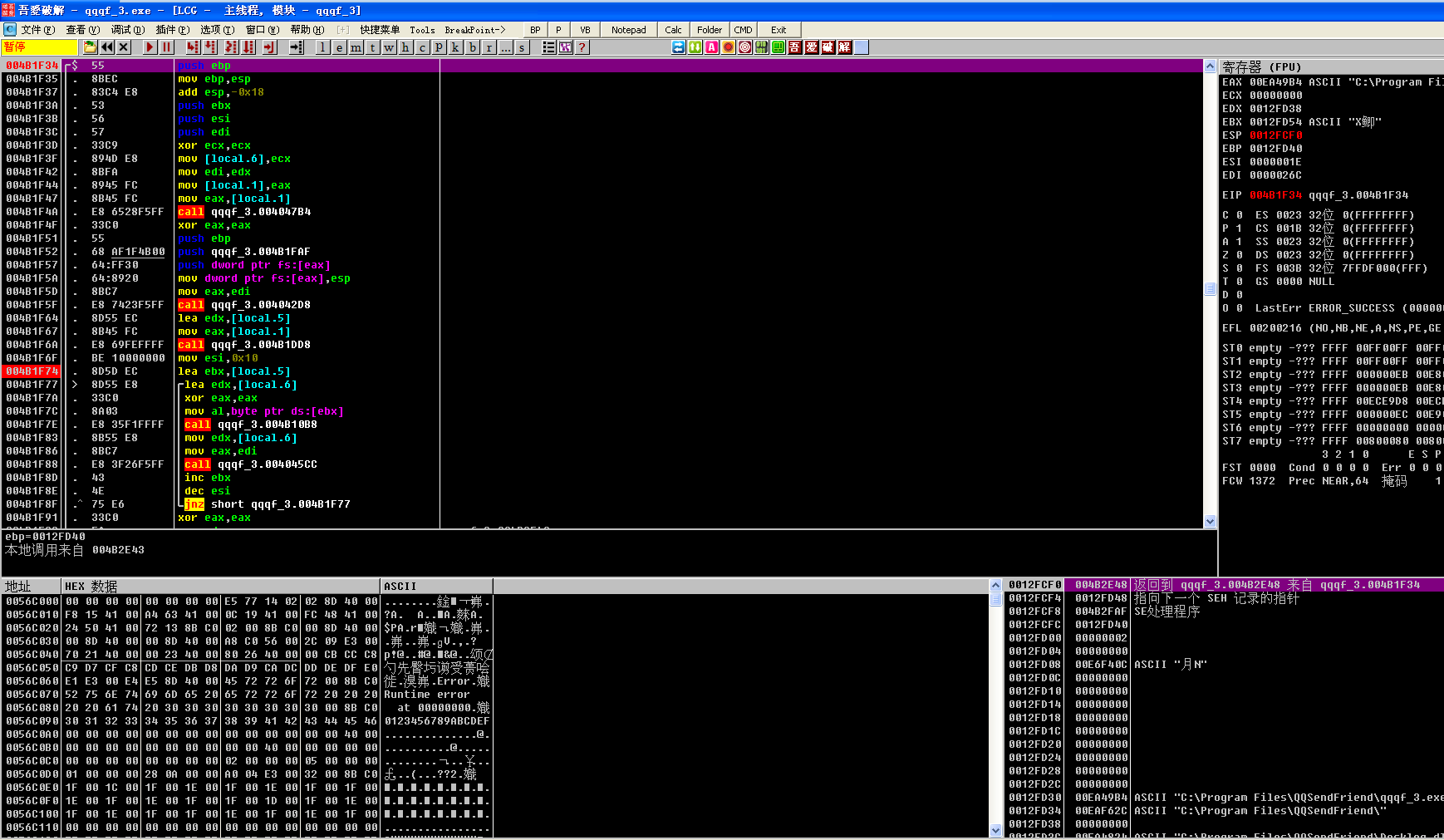Click the disassembly scrollbar thumb
The width and height of the screenshot is (1444, 840).
click(x=1210, y=288)
